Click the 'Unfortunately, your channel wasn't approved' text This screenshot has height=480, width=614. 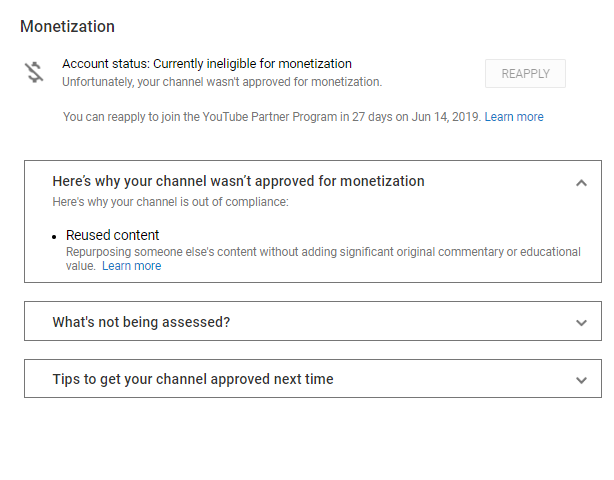[x=222, y=82]
